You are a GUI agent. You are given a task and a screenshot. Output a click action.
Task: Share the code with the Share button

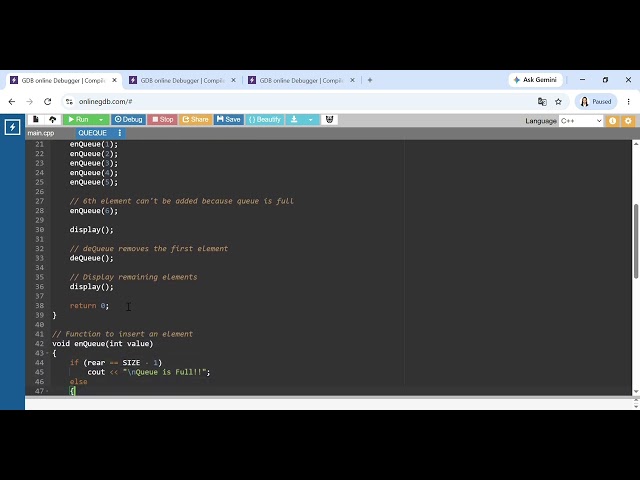tap(195, 119)
